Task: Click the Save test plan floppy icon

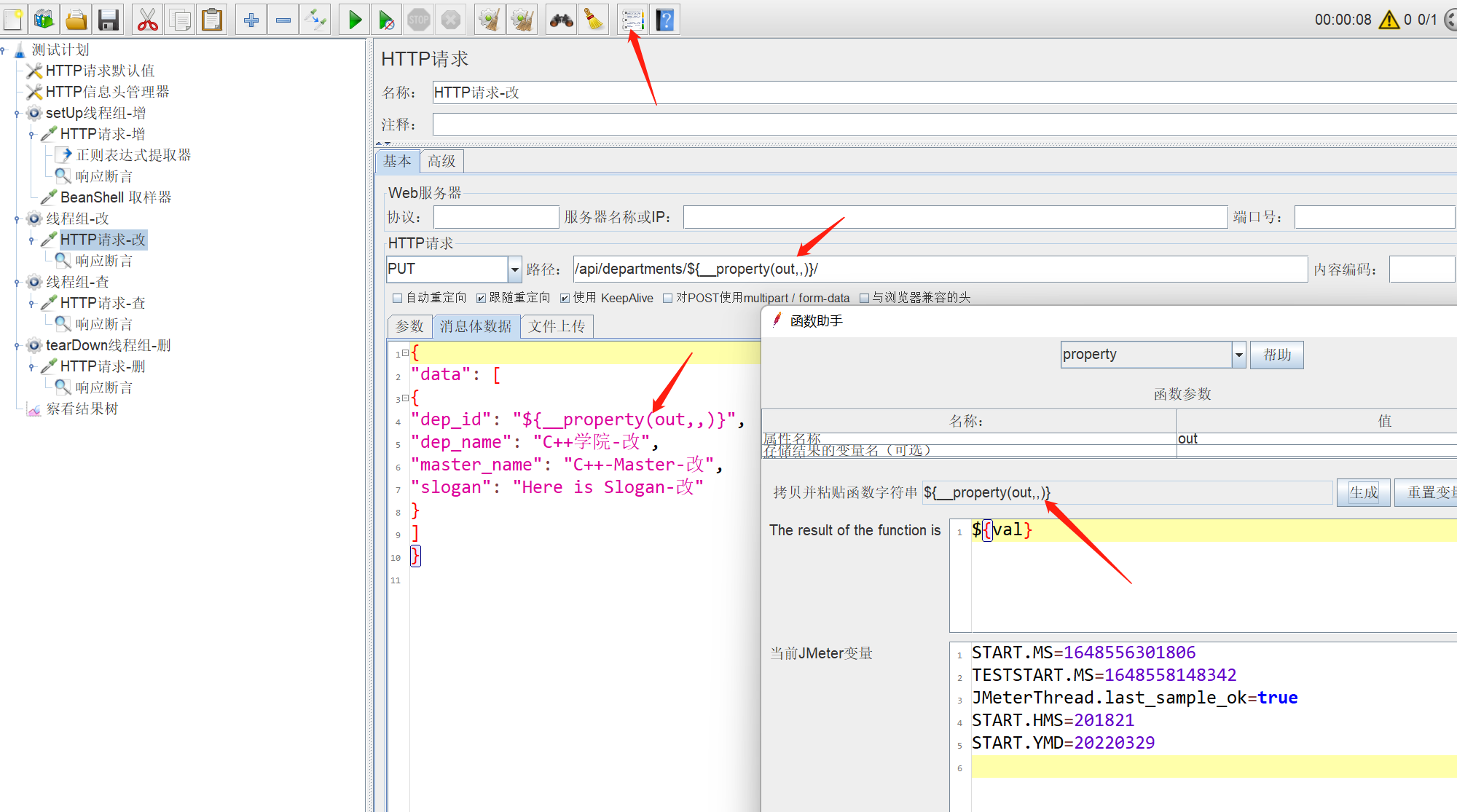Action: click(109, 20)
